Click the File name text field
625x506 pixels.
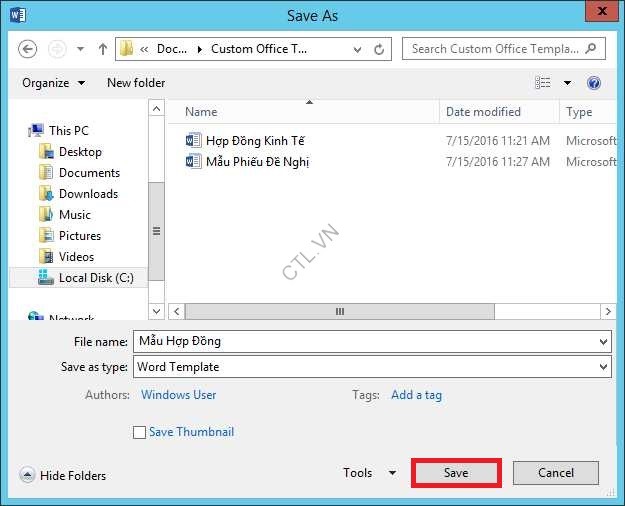[x=372, y=342]
